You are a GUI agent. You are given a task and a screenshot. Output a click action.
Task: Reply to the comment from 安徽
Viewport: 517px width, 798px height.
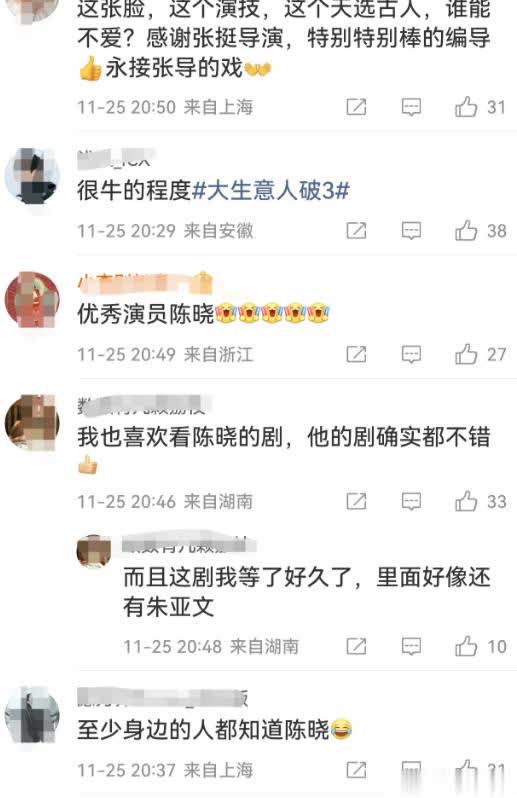pos(411,231)
